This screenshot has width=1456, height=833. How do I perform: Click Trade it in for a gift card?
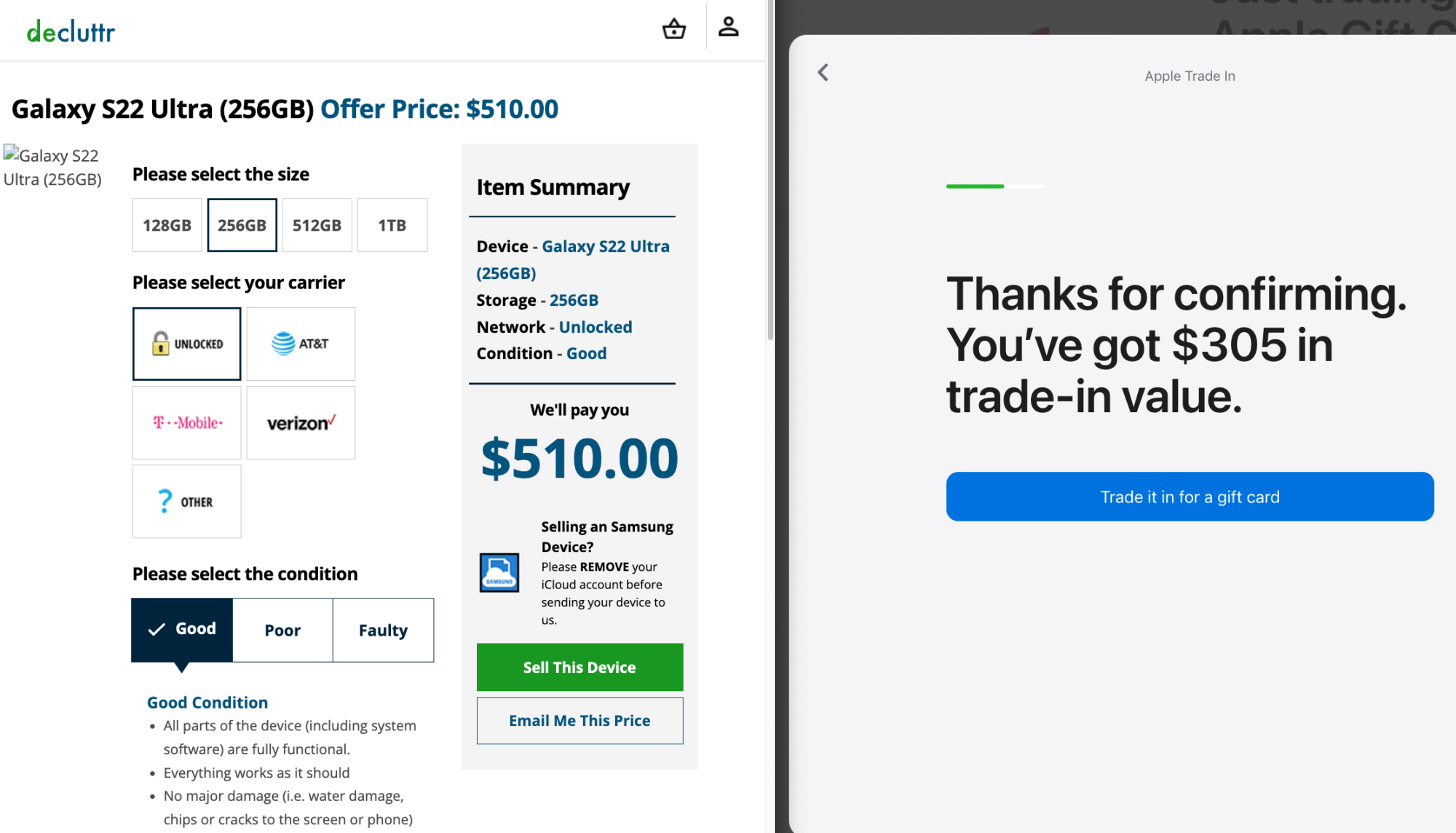(1190, 497)
